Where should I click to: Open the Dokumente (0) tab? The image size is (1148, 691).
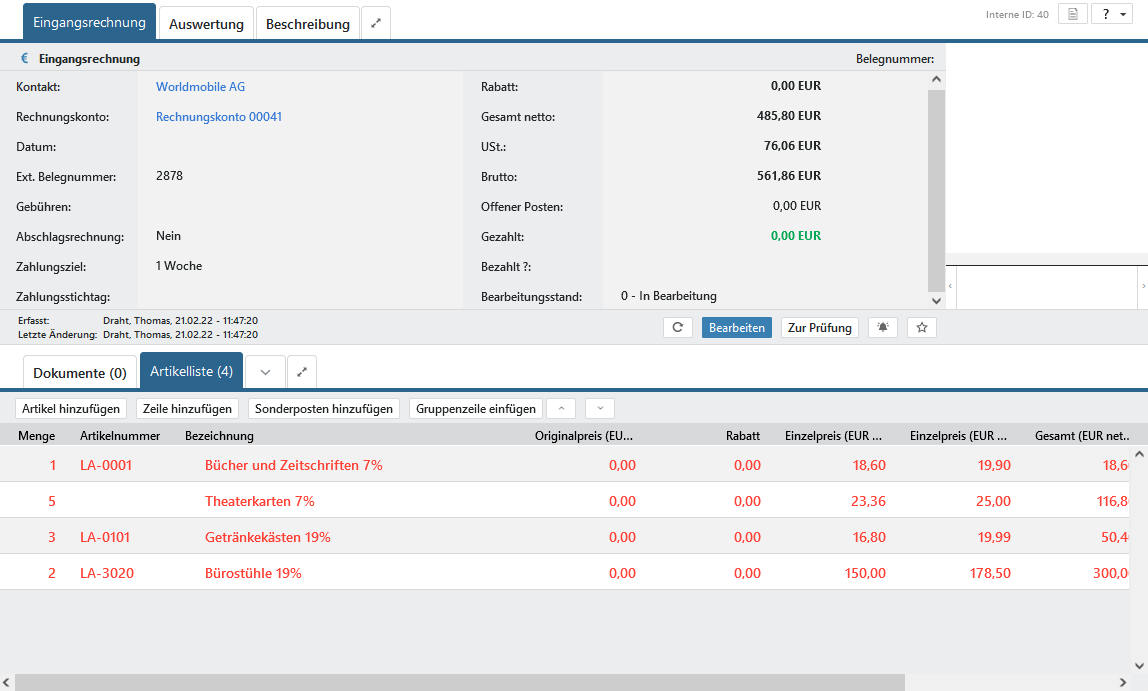coord(80,372)
